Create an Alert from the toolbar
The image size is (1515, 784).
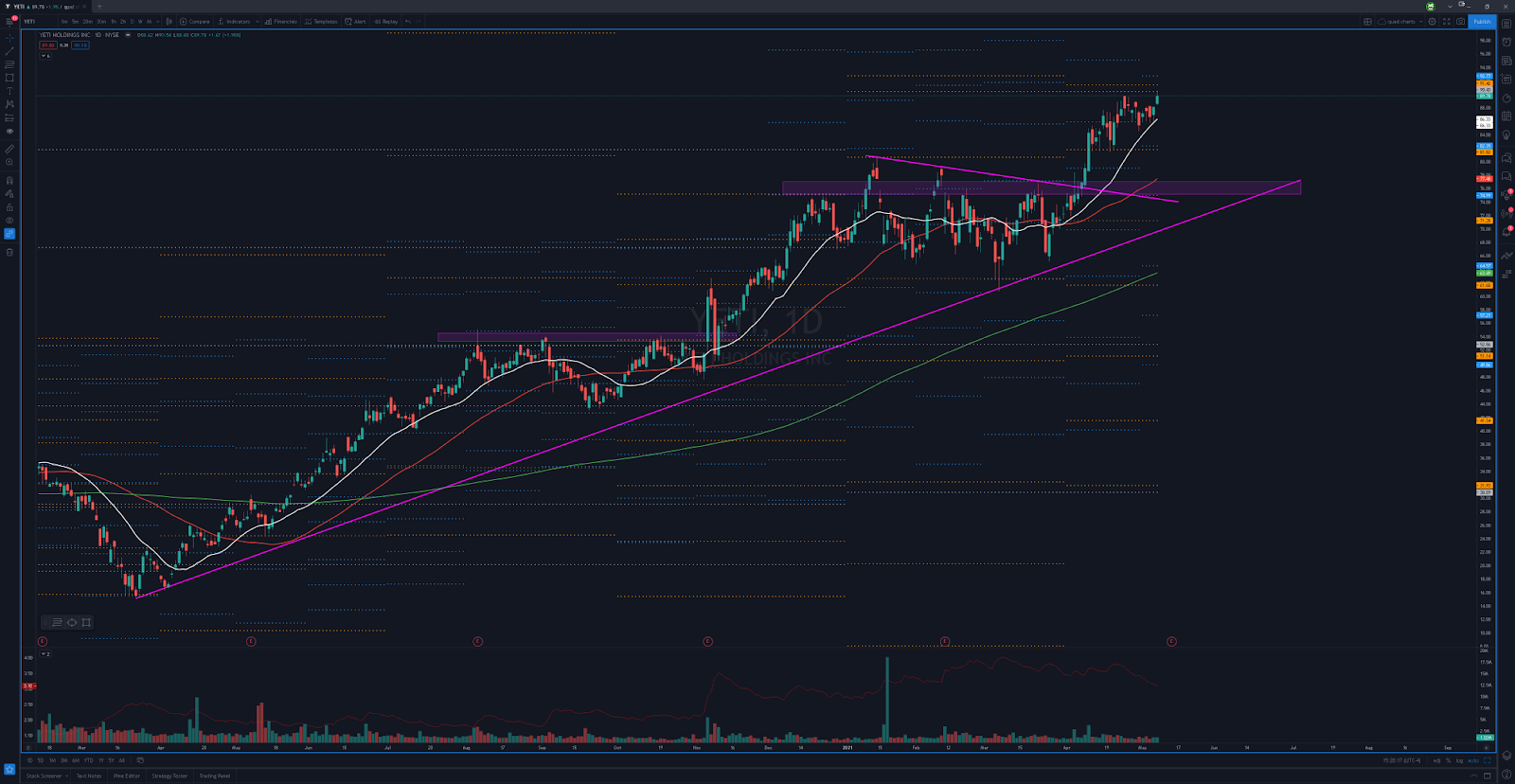[x=356, y=21]
